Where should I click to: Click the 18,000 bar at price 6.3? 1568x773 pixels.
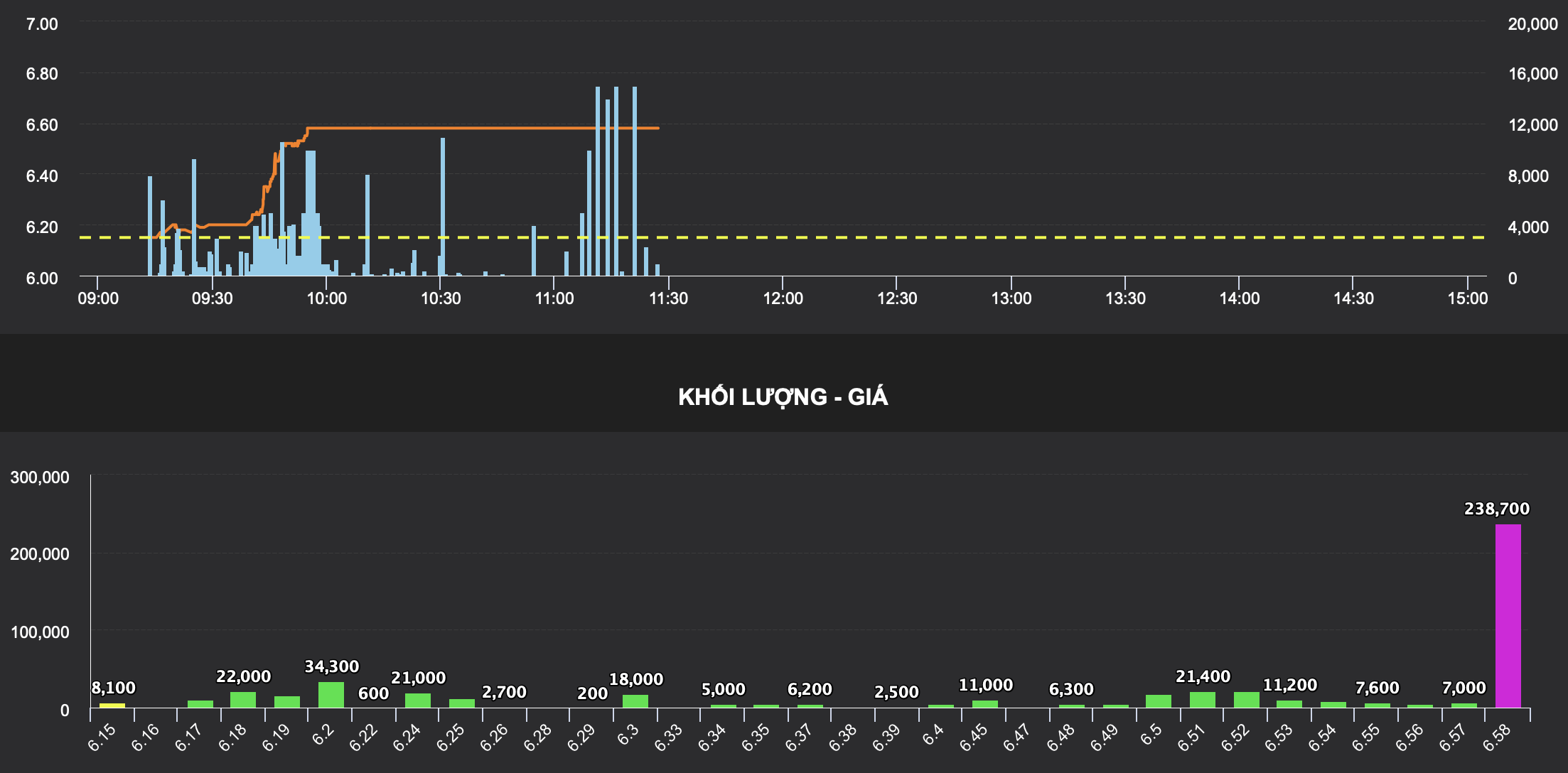pyautogui.click(x=635, y=701)
